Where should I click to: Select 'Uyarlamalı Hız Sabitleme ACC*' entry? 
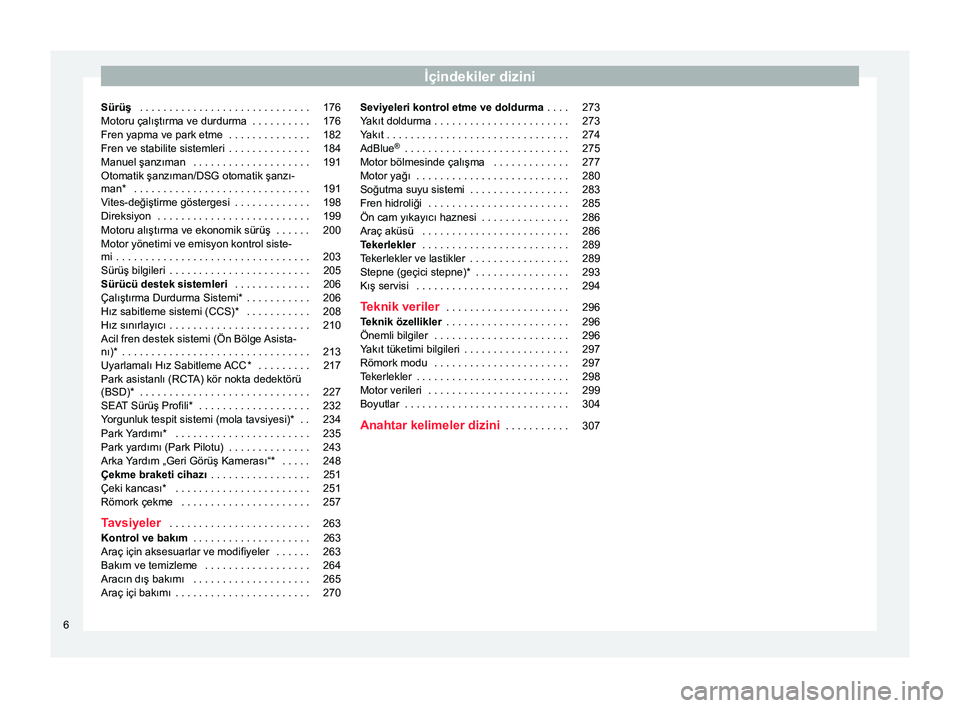220,365
